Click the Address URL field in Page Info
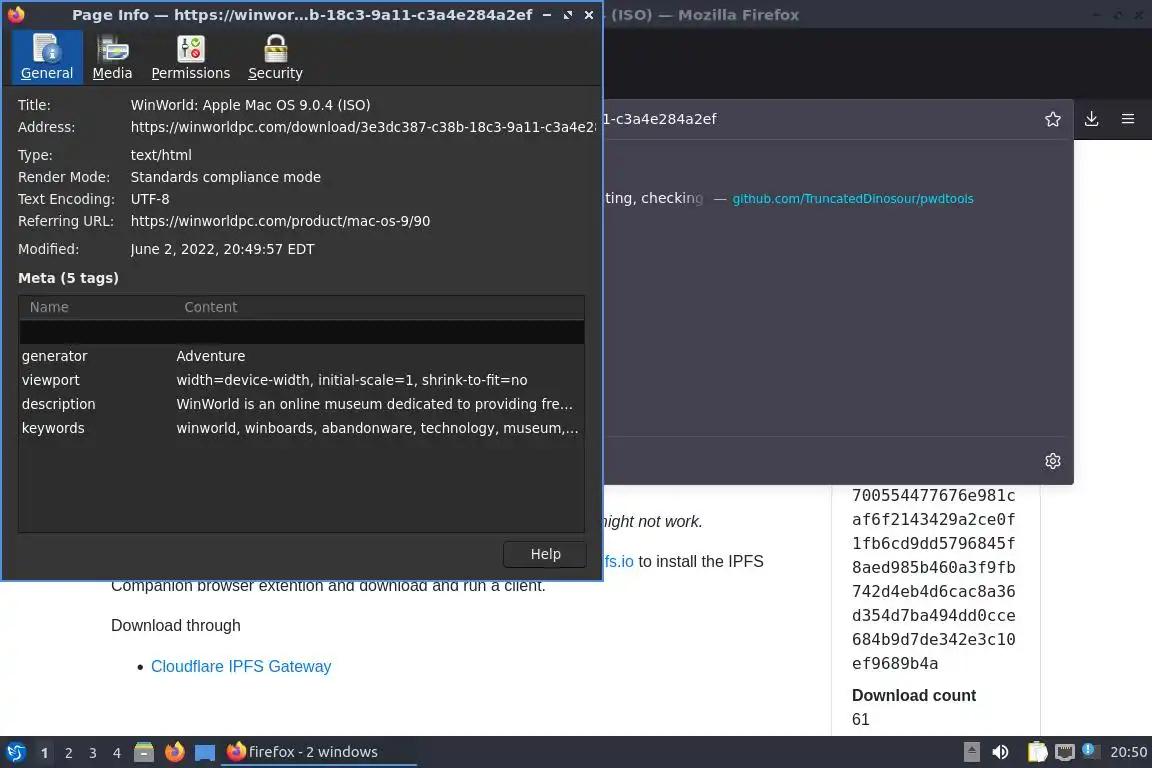The height and width of the screenshot is (768, 1152). [x=363, y=127]
